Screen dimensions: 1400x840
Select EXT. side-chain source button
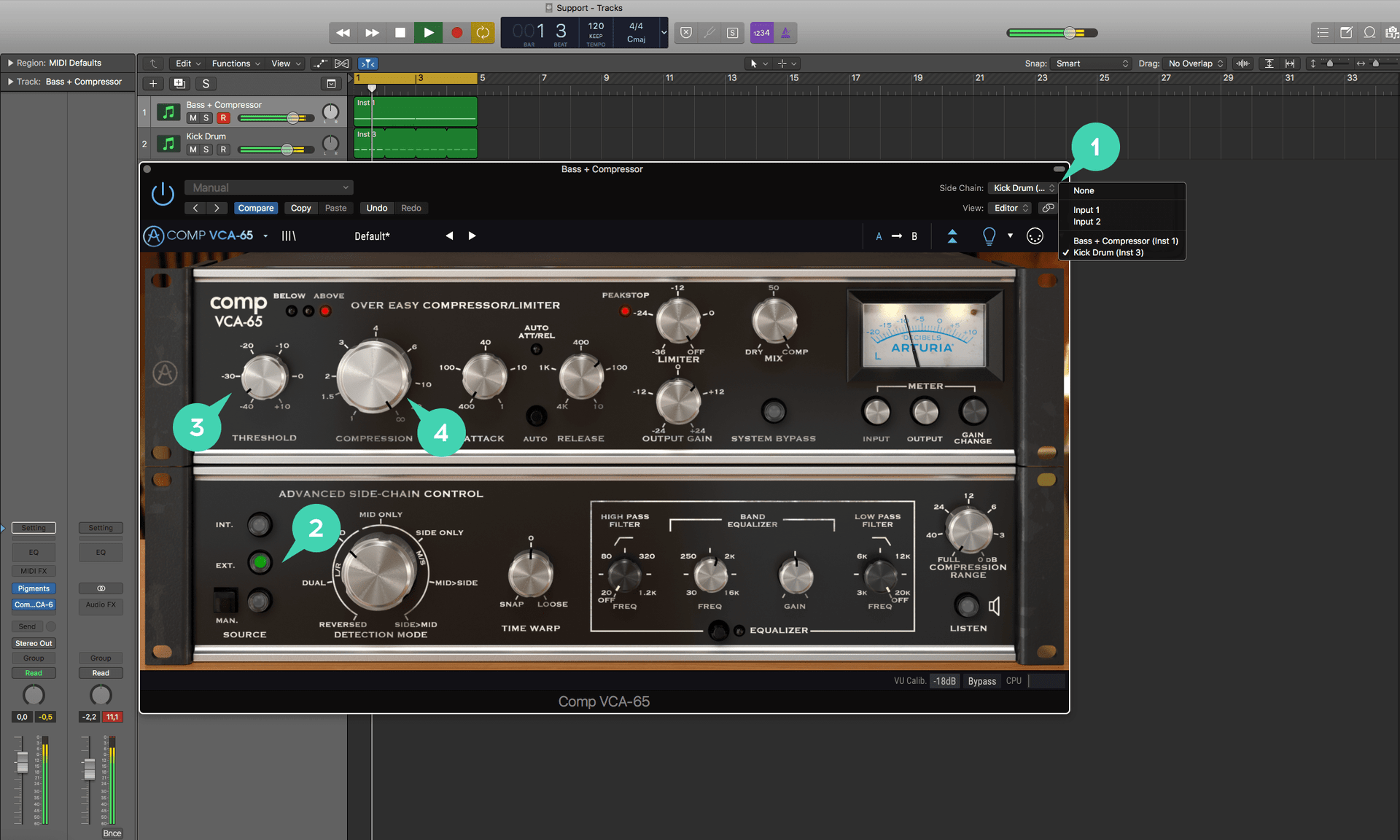tap(259, 562)
